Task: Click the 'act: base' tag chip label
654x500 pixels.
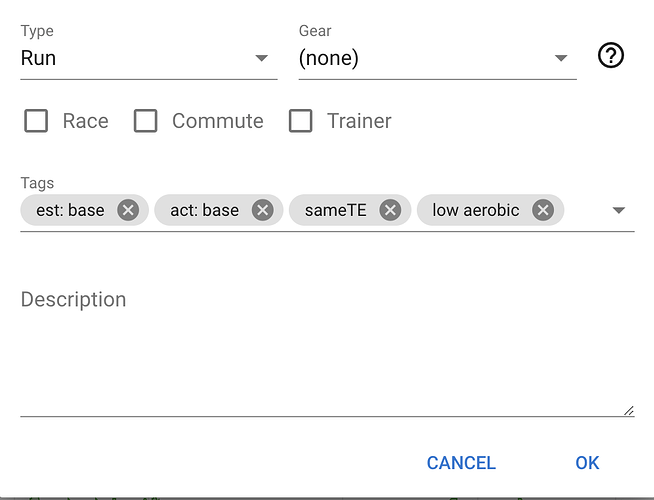Action: pos(204,210)
